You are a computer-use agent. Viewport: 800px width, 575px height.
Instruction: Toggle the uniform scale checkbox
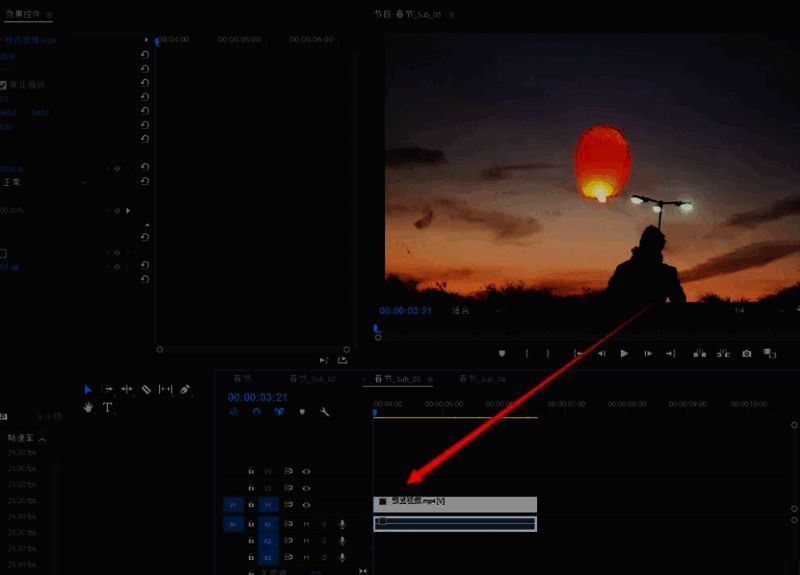point(4,85)
